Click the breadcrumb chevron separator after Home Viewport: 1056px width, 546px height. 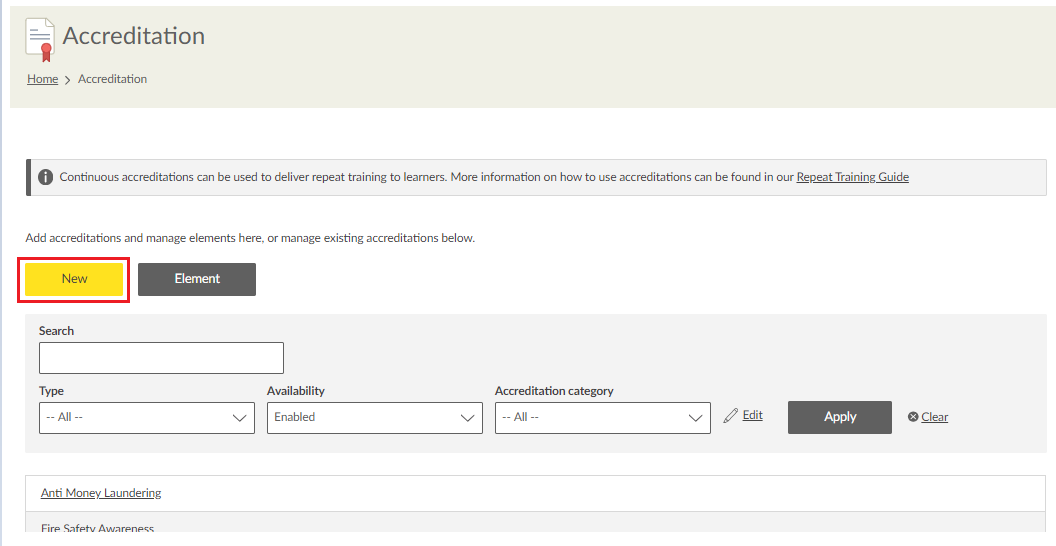pyautogui.click(x=68, y=80)
